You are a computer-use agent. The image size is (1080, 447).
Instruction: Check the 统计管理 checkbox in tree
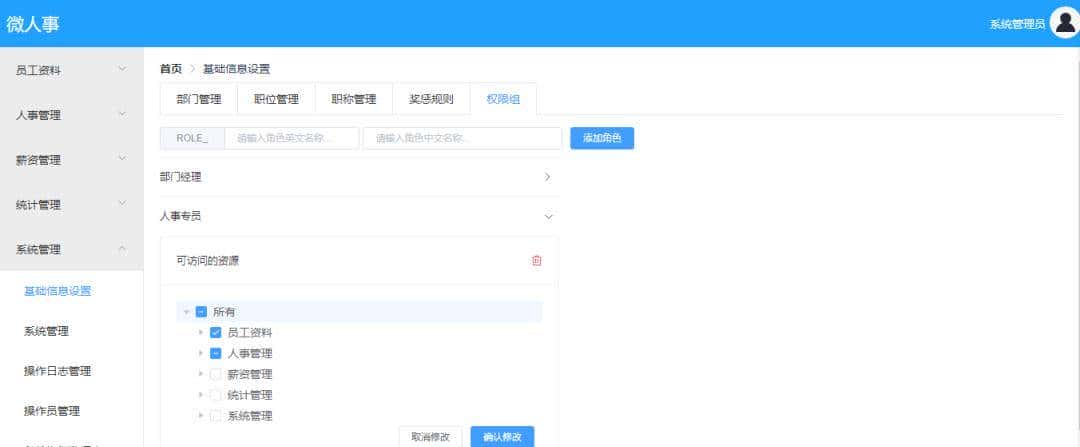click(x=216, y=395)
